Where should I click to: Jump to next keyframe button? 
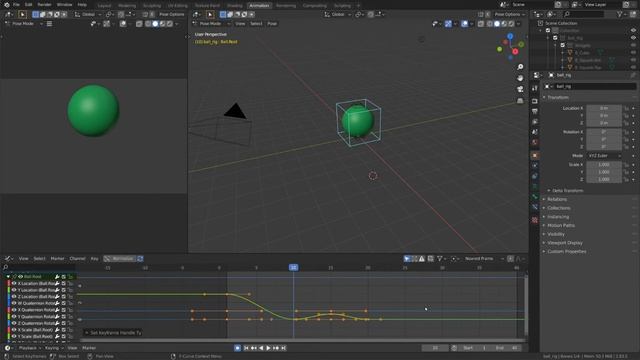[x=276, y=348]
